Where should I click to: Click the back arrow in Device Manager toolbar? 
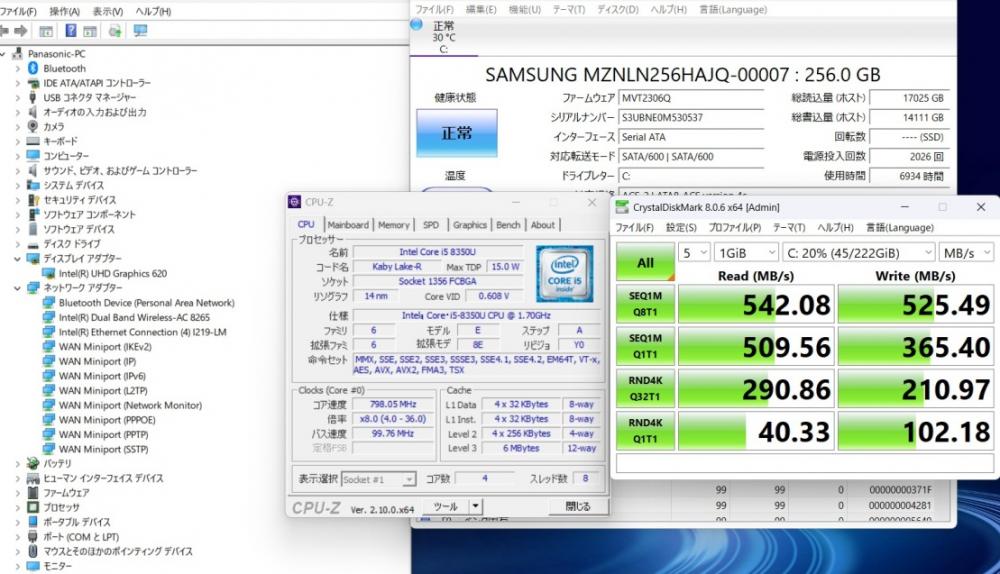pyautogui.click(x=4, y=31)
